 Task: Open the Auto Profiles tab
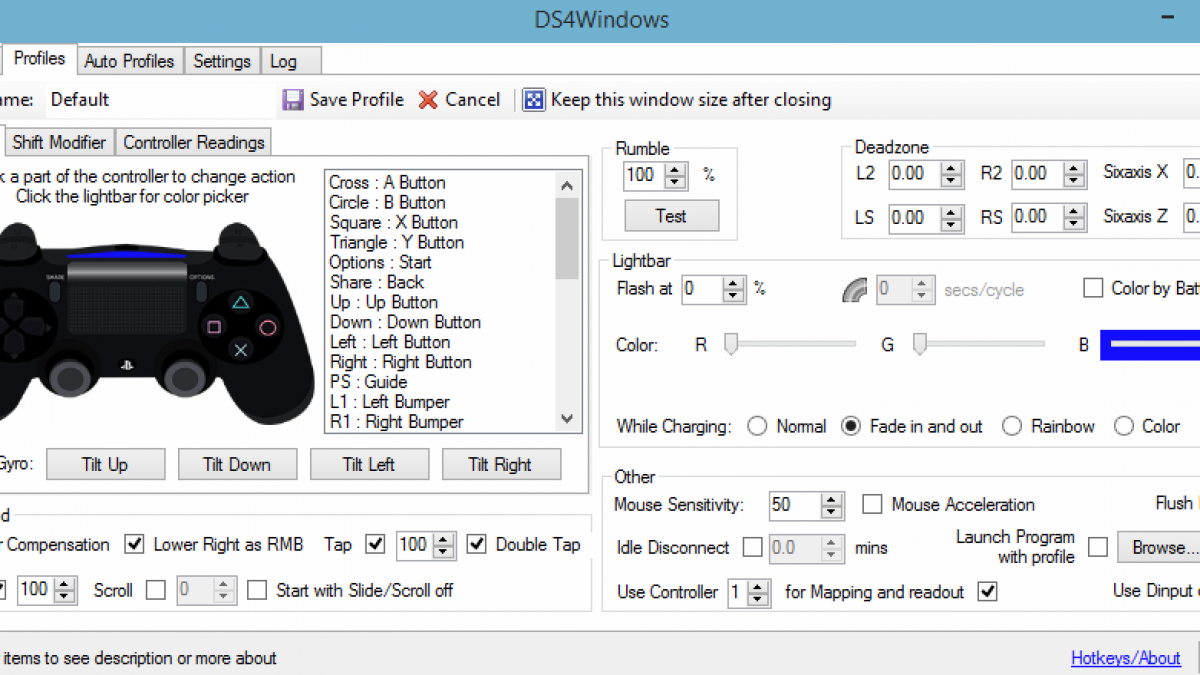click(x=129, y=61)
